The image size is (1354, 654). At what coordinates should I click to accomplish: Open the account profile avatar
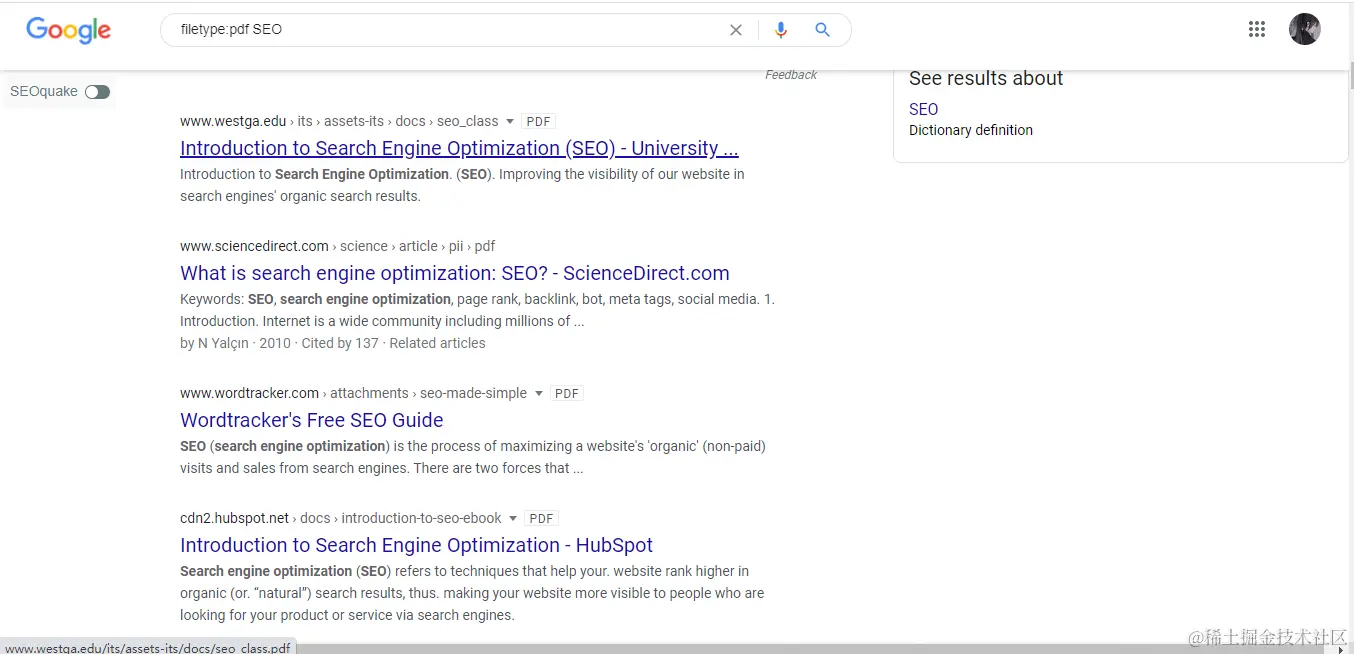(1305, 29)
